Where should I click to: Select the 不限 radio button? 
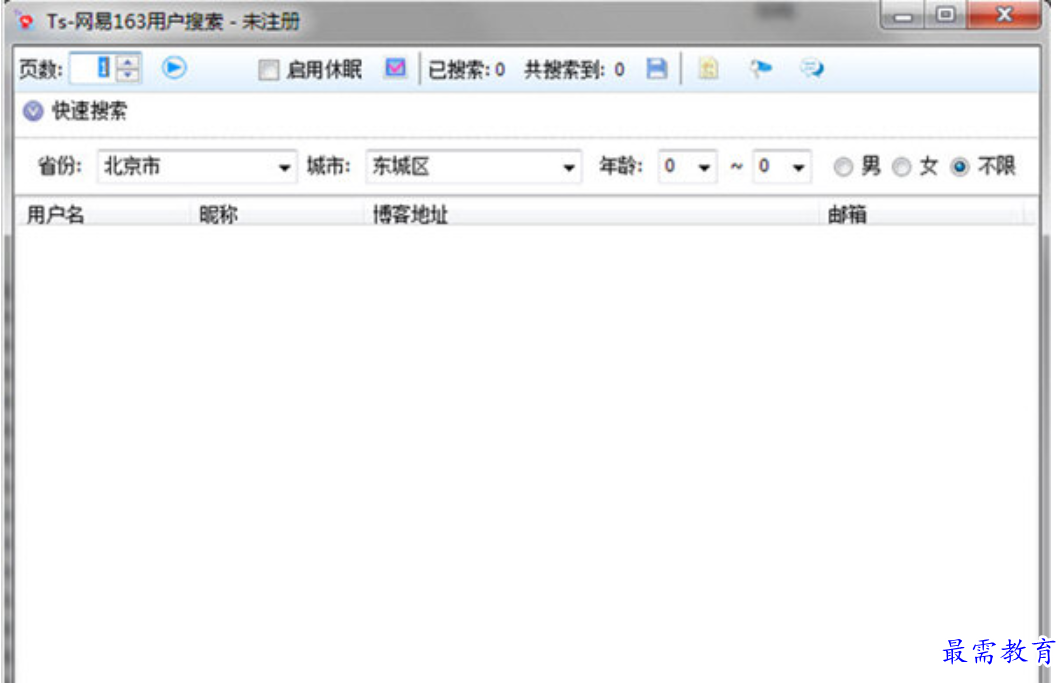pos(960,167)
